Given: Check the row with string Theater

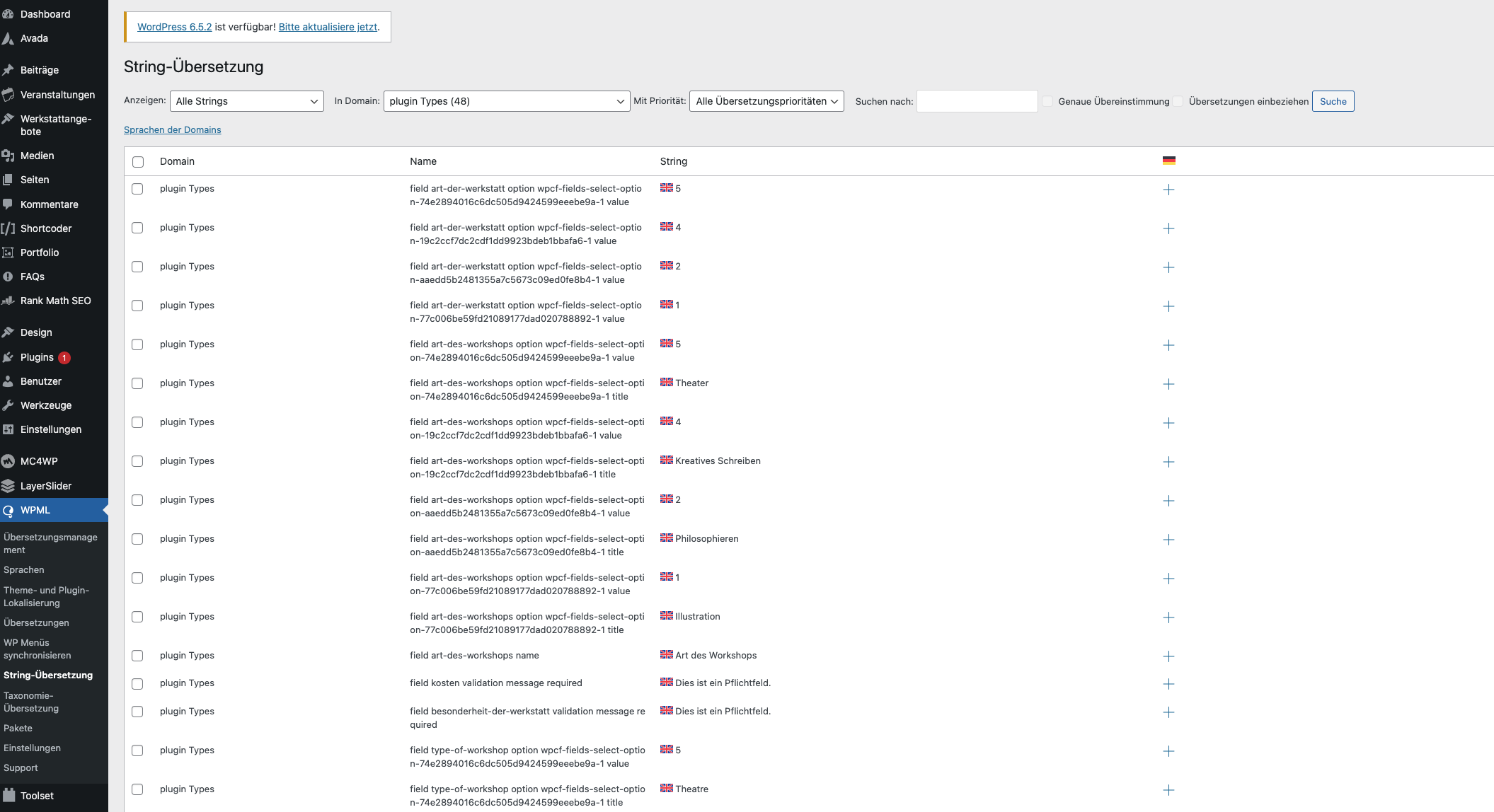Looking at the screenshot, I should click(x=137, y=383).
